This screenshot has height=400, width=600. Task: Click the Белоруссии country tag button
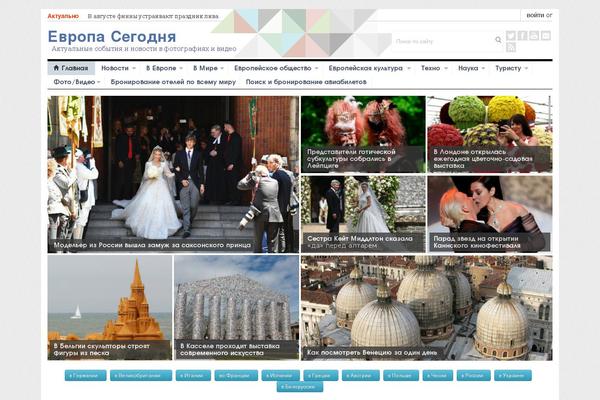pos(299,387)
